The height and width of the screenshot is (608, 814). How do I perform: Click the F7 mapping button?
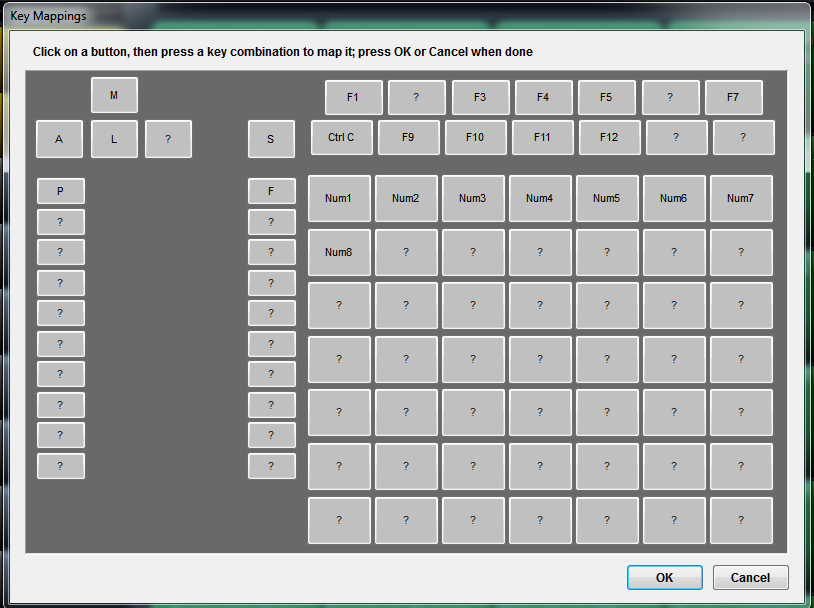[x=733, y=98]
